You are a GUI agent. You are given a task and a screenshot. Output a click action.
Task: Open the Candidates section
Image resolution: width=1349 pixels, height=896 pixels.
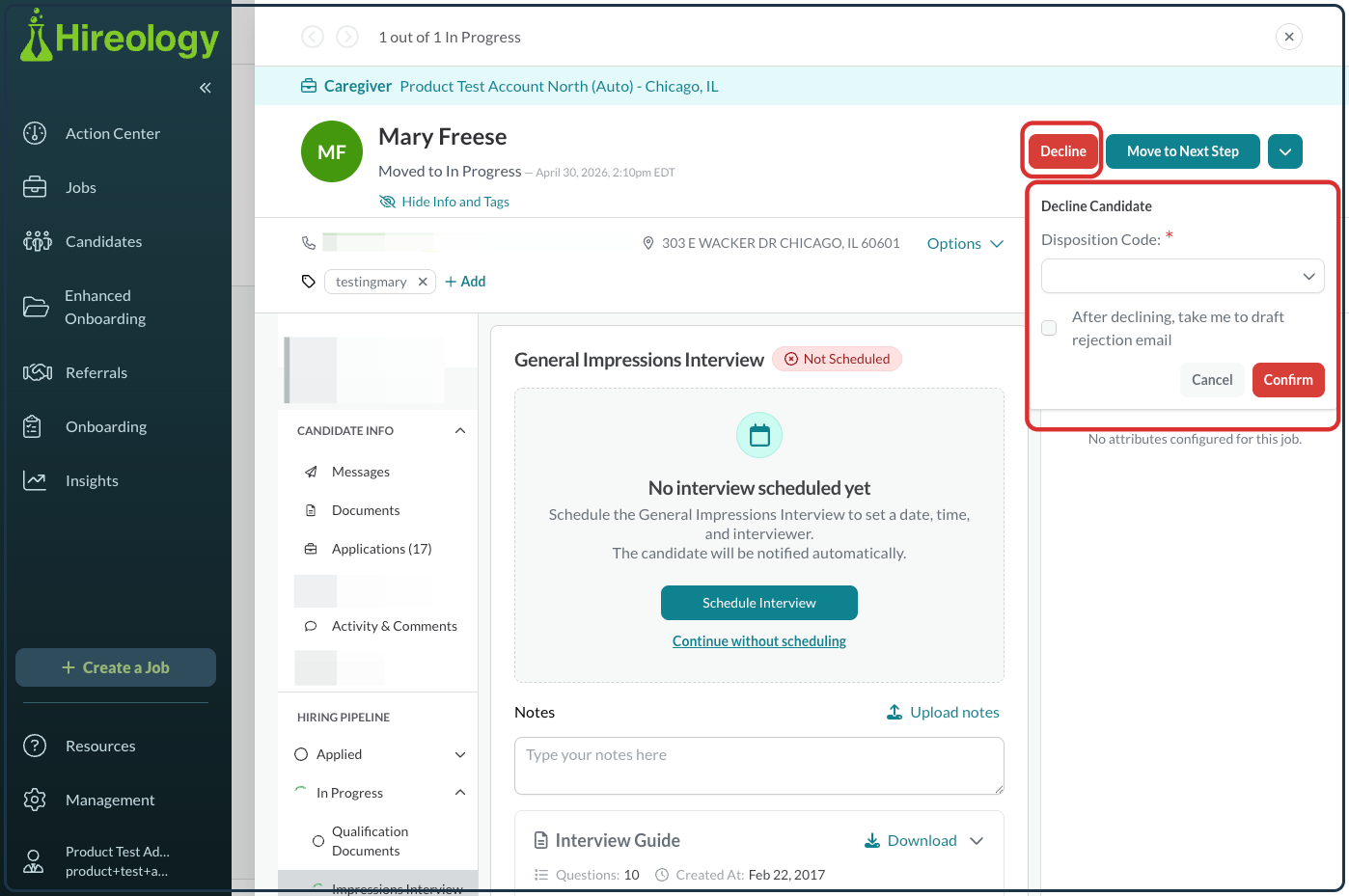pos(103,242)
